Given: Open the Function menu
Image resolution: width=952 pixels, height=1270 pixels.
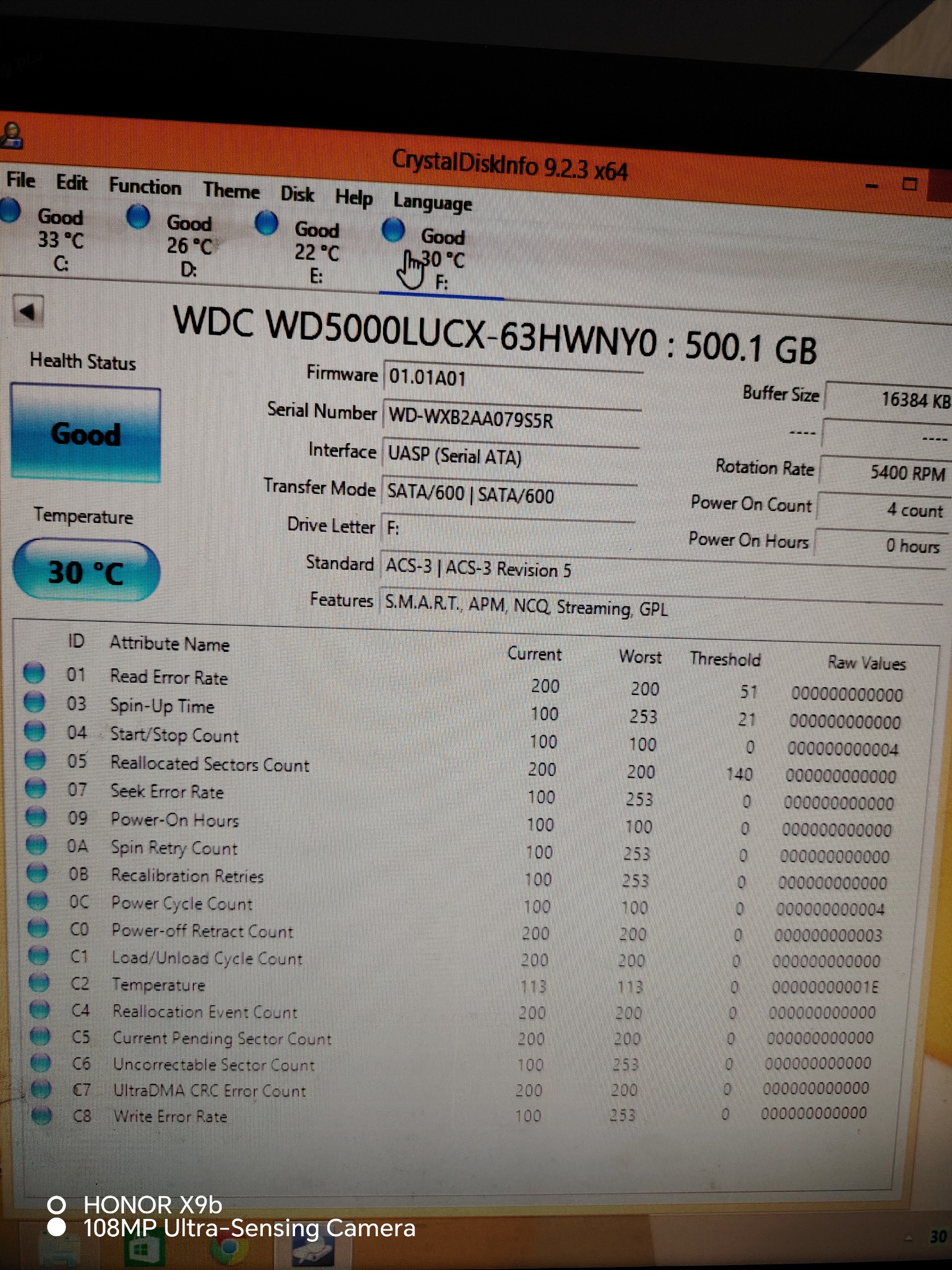Looking at the screenshot, I should coord(145,187).
